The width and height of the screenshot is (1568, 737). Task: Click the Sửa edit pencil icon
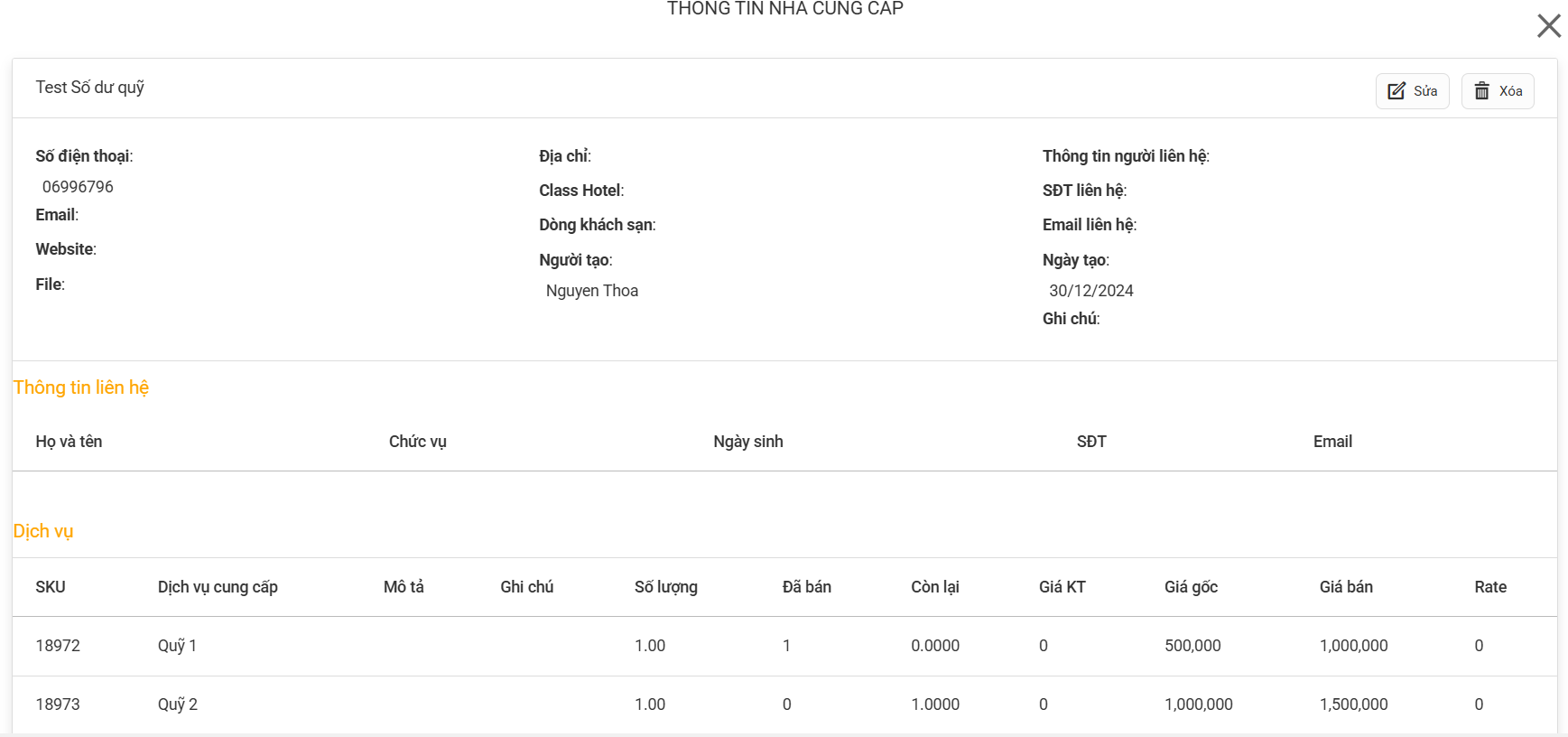pyautogui.click(x=1396, y=91)
